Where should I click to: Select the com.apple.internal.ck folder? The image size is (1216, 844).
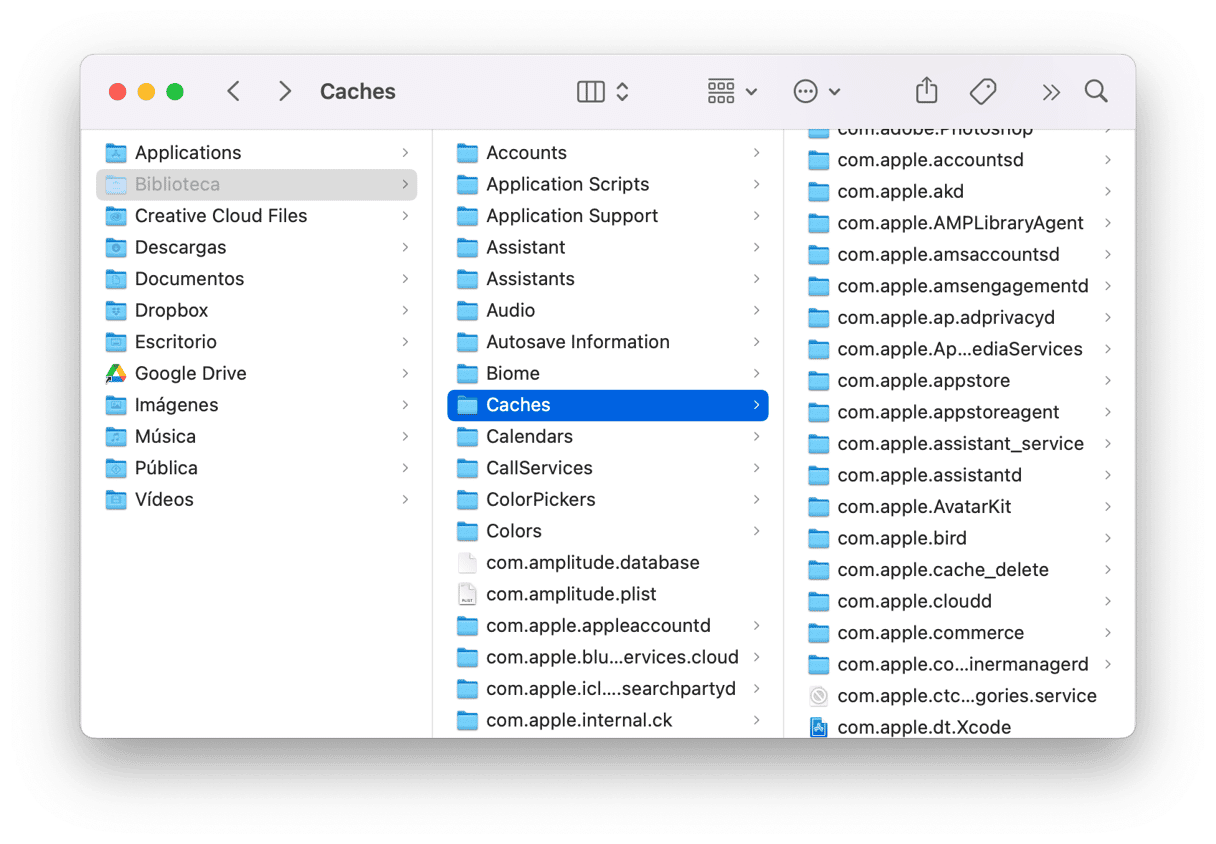(x=608, y=720)
